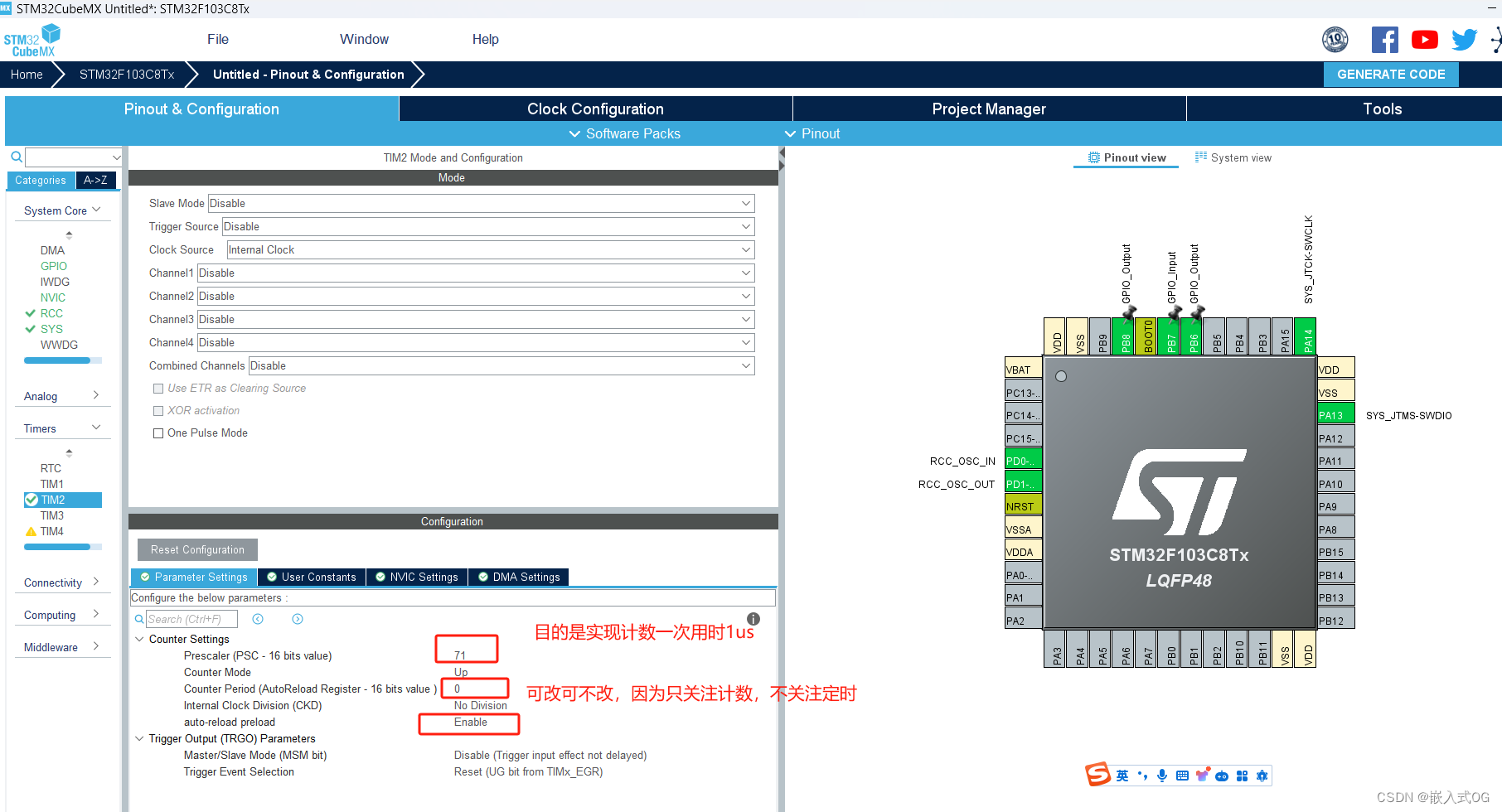Image resolution: width=1502 pixels, height=812 pixels.
Task: Click the parameter info icon
Action: (753, 619)
